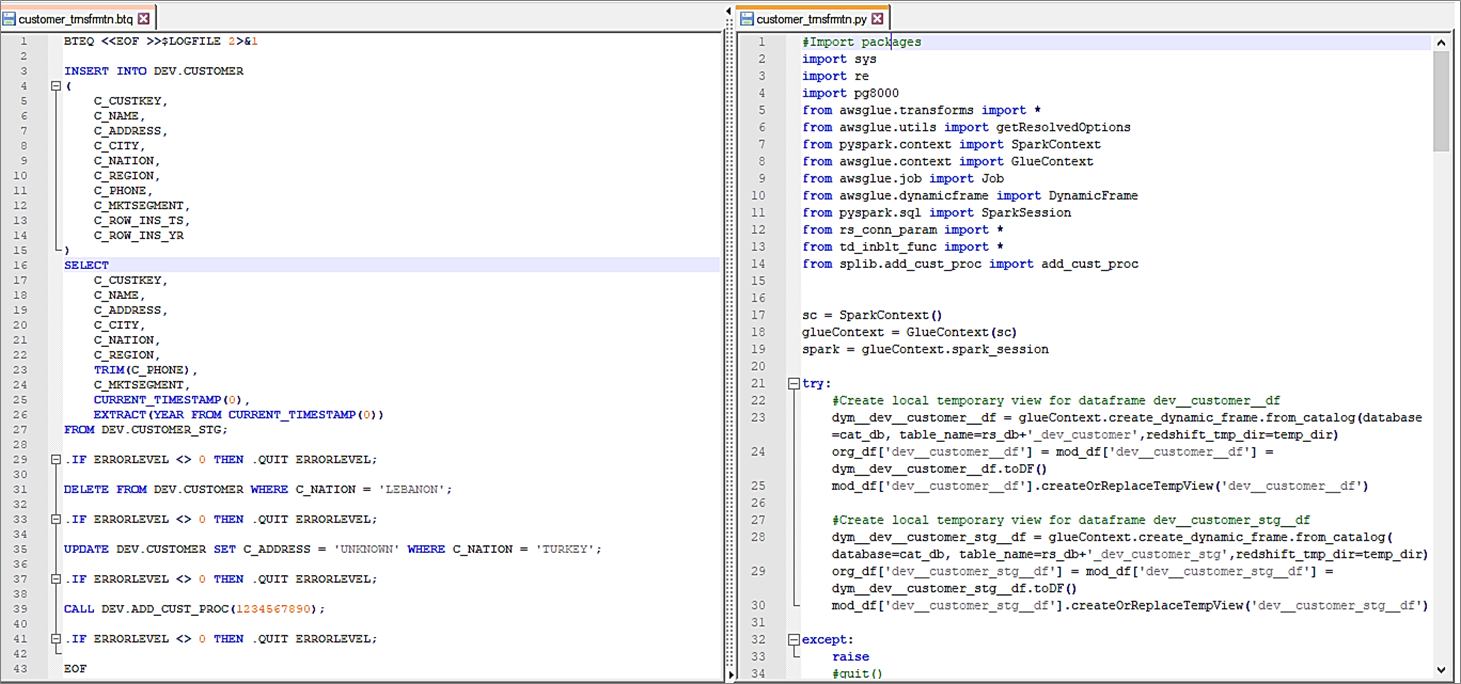1461x684 pixels.
Task: Click the save-state disk icon on customer_trnsfrmtn.btq tab
Action: click(10, 19)
